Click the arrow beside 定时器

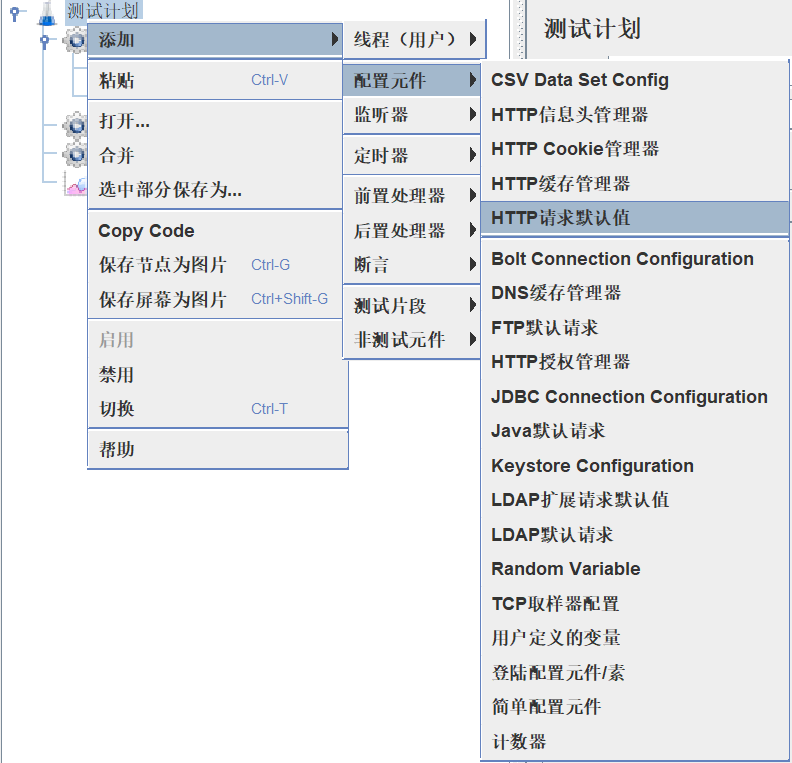click(x=473, y=155)
